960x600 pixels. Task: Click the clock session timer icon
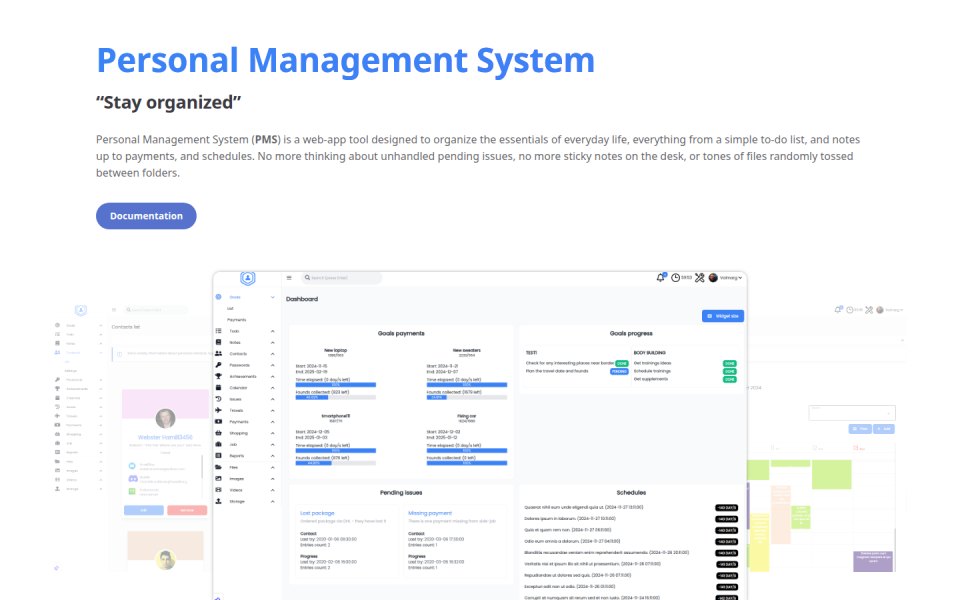(x=675, y=278)
